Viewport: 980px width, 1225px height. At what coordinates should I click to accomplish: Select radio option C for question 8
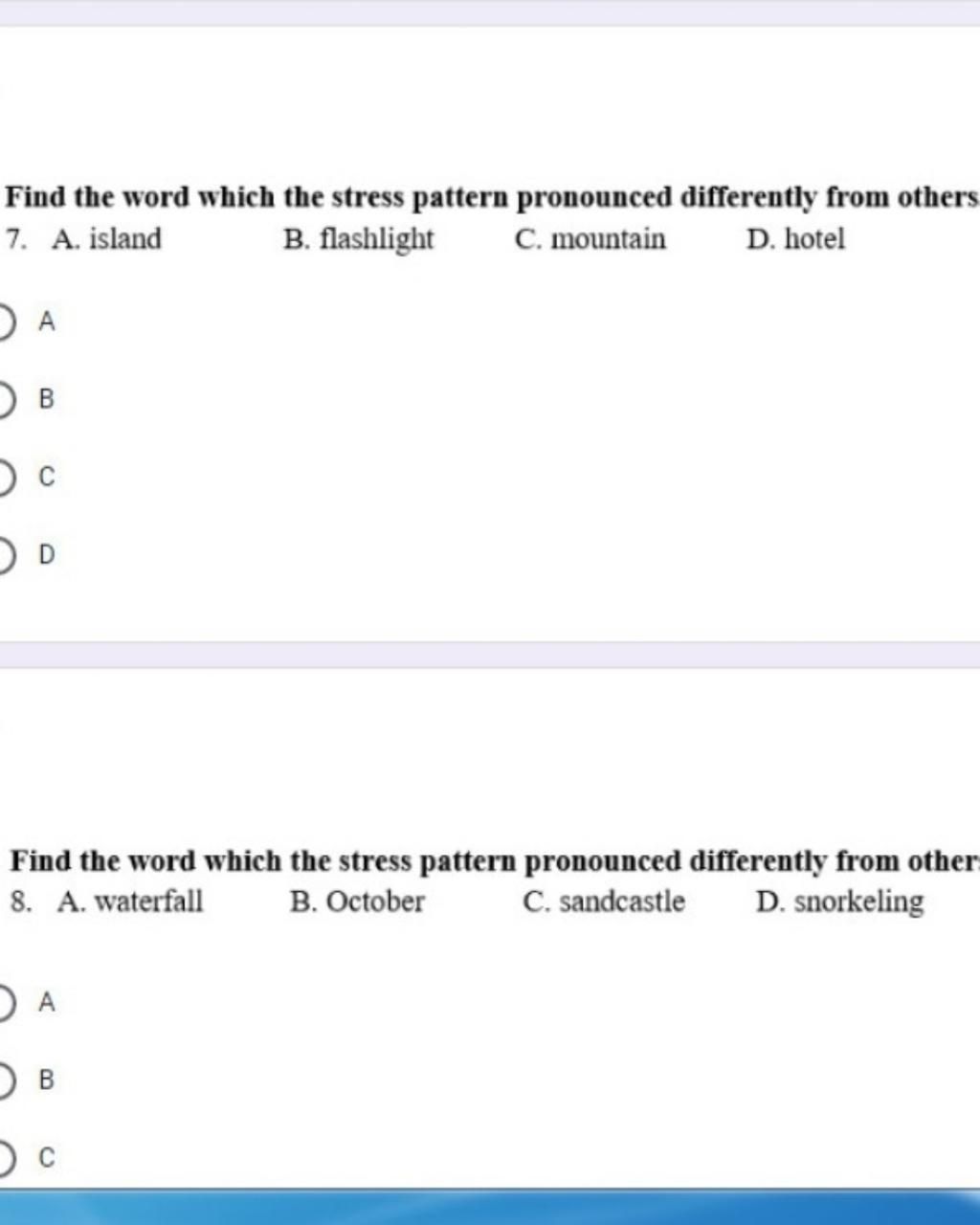pyautogui.click(x=6, y=1158)
